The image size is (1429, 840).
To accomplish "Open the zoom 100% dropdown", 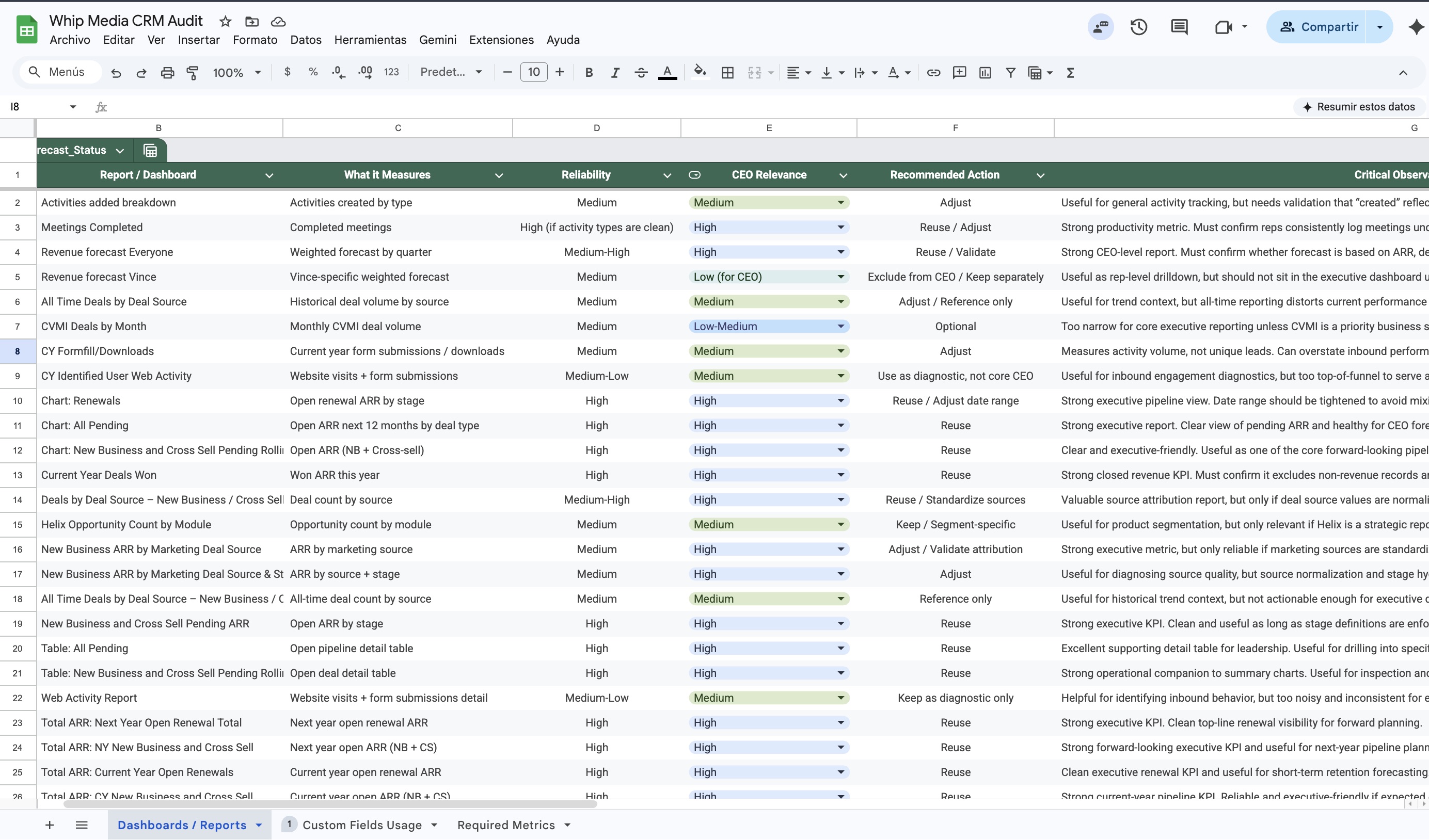I will tap(236, 73).
